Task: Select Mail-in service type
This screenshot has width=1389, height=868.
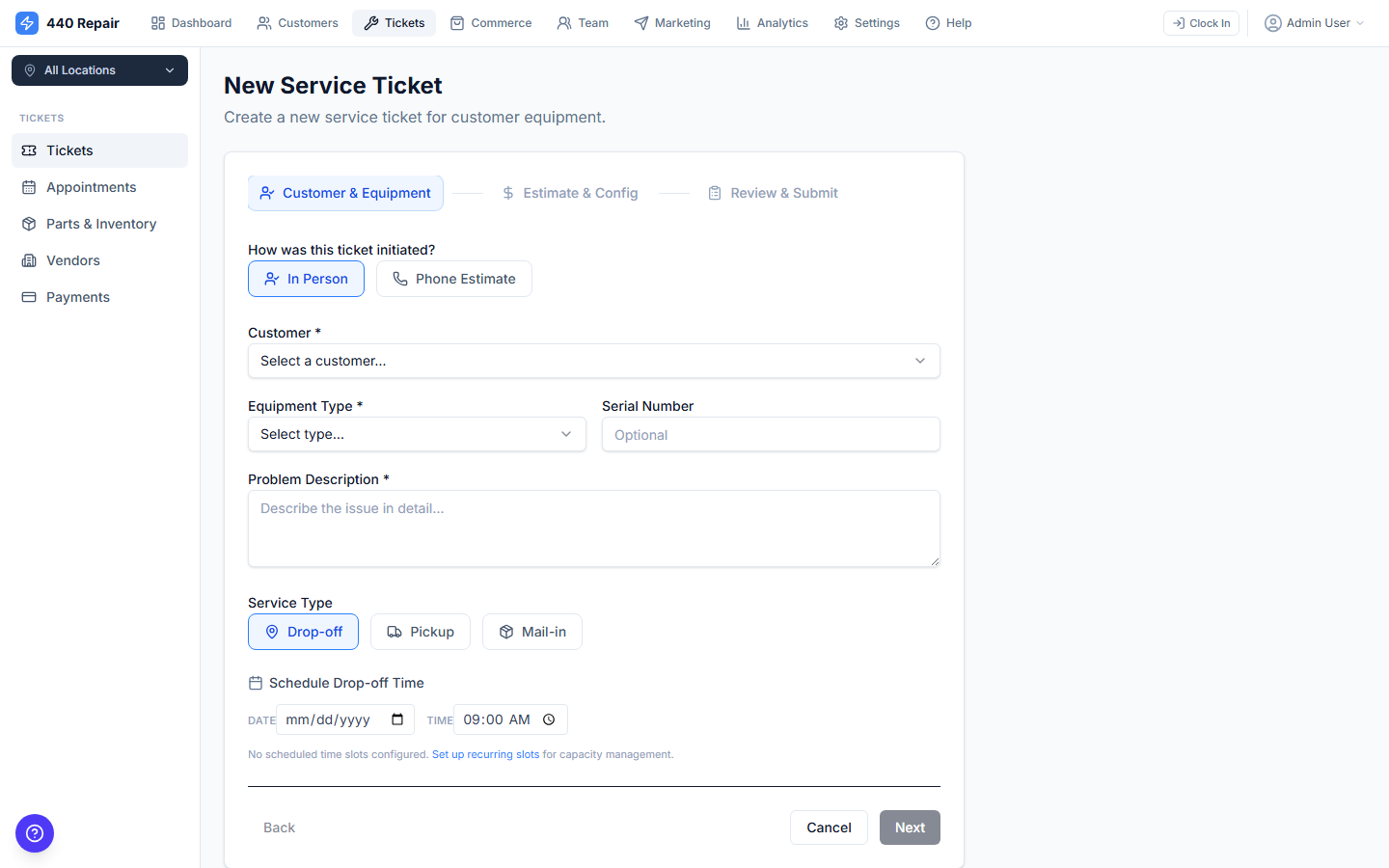Action: pyautogui.click(x=531, y=632)
